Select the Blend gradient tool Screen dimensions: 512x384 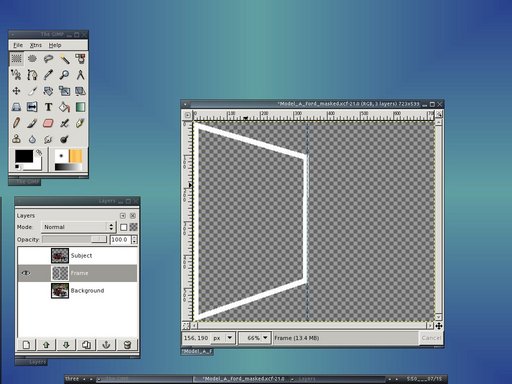80,107
